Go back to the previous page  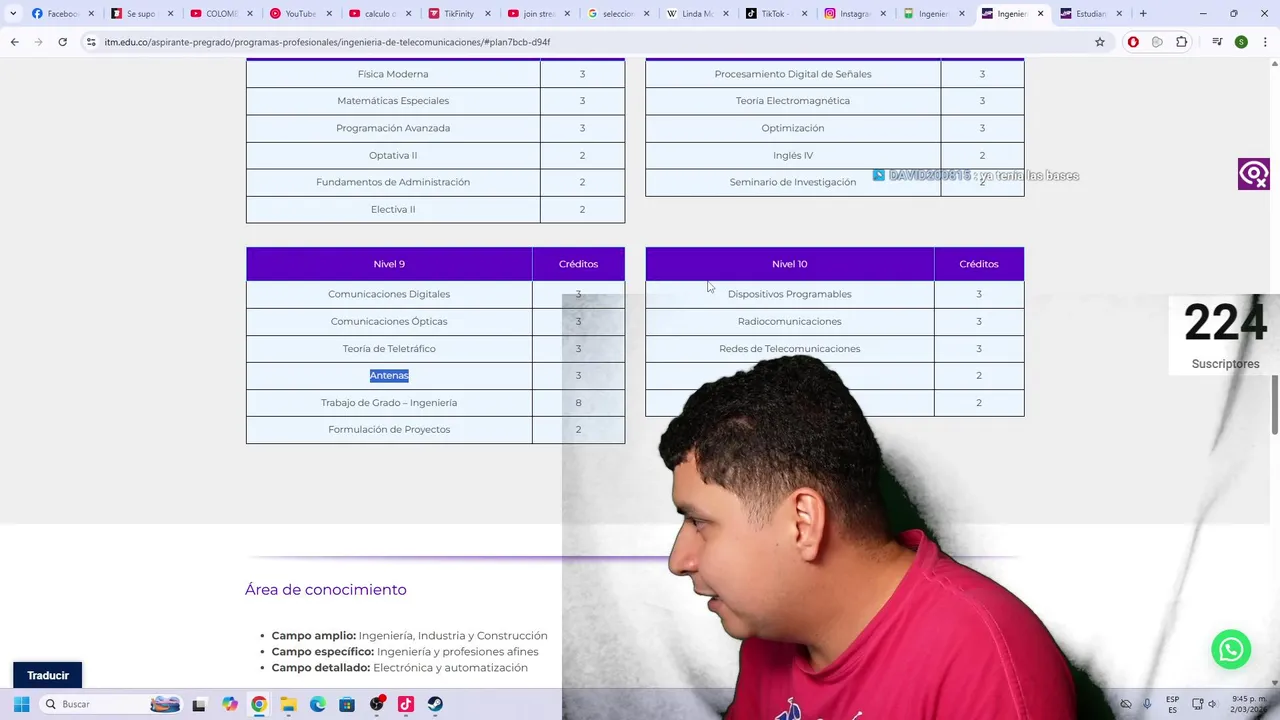pos(14,42)
